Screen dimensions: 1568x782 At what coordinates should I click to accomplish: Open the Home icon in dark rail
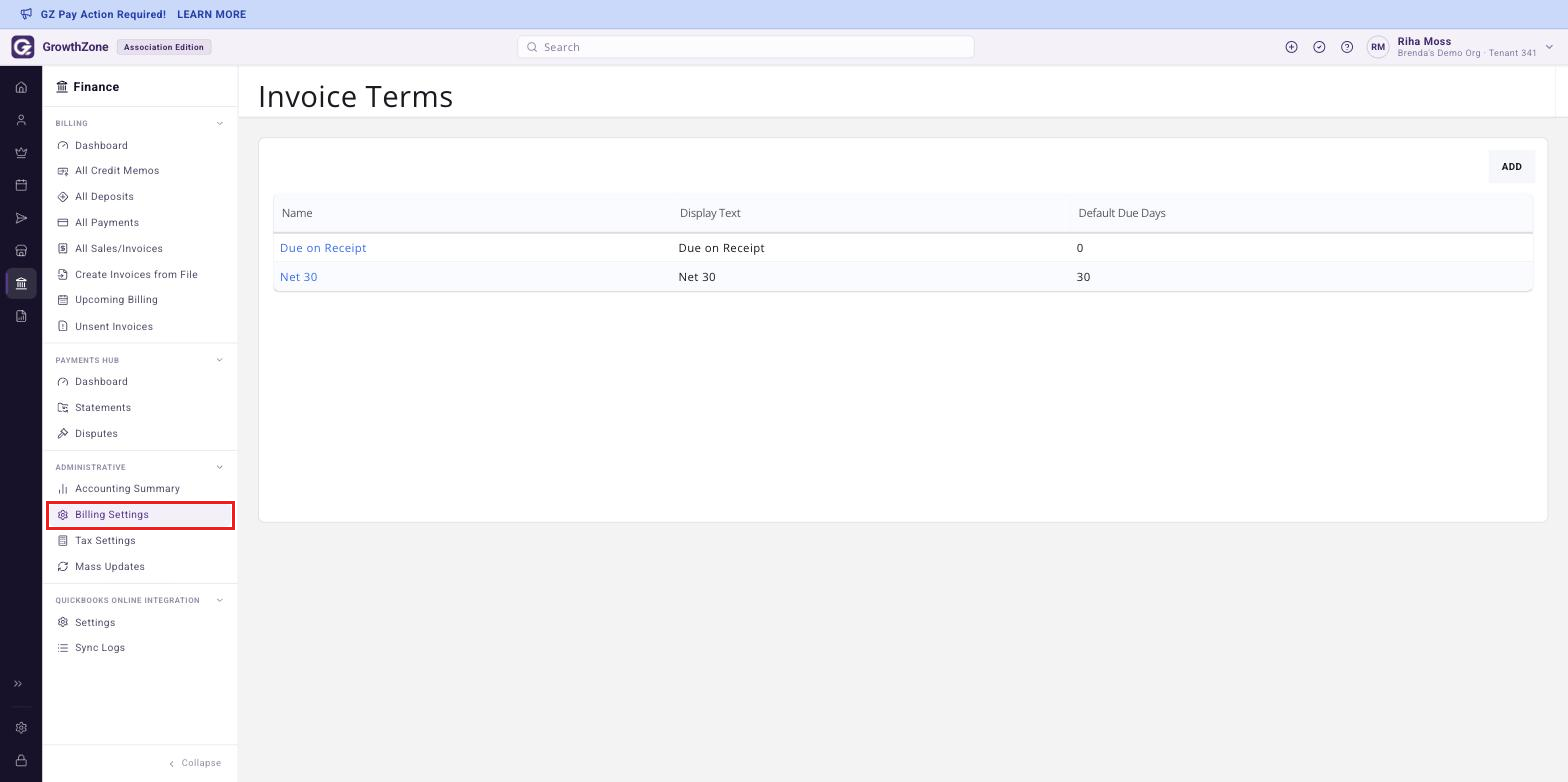21,88
